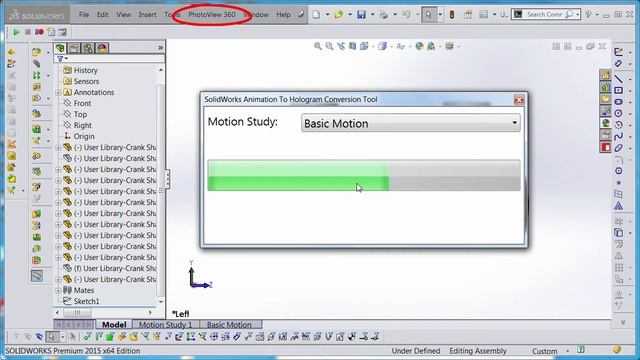640x360 pixels.
Task: Click the Rebuild traffic light icon
Action: [452, 15]
